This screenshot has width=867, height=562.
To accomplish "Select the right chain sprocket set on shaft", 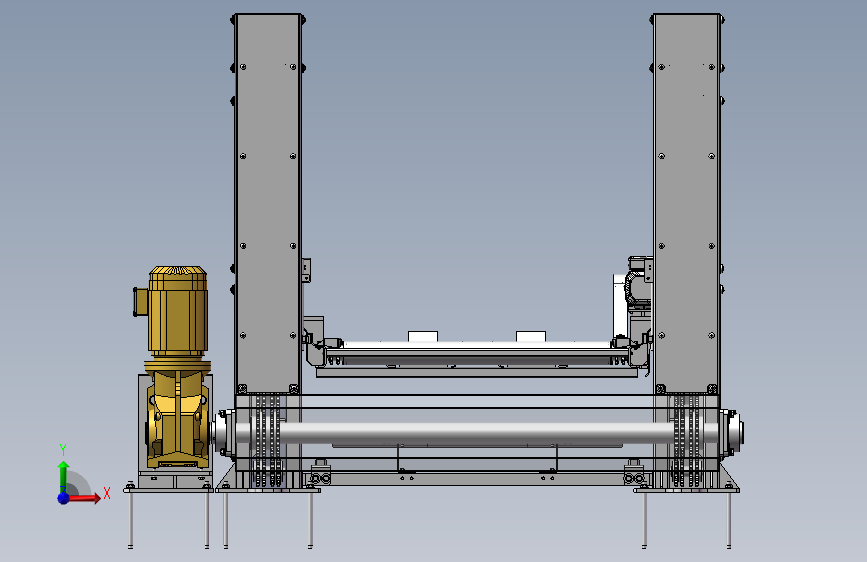I will 687,440.
